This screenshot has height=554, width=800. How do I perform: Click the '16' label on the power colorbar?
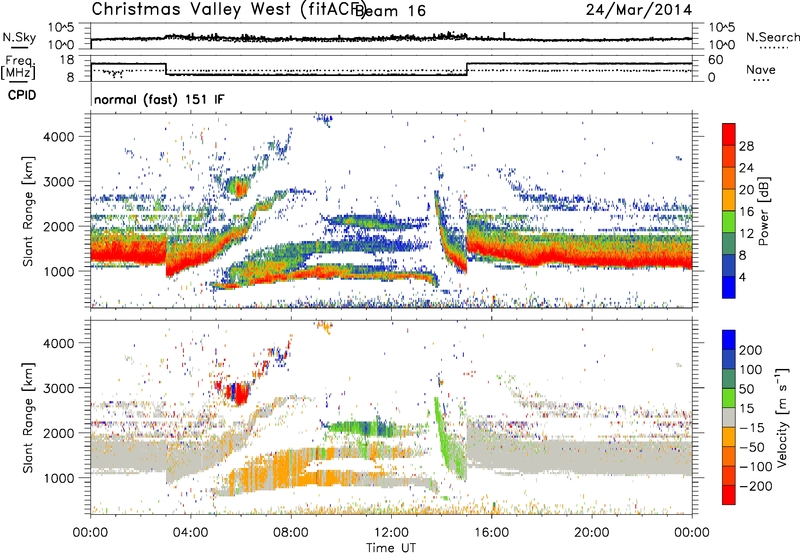746,212
